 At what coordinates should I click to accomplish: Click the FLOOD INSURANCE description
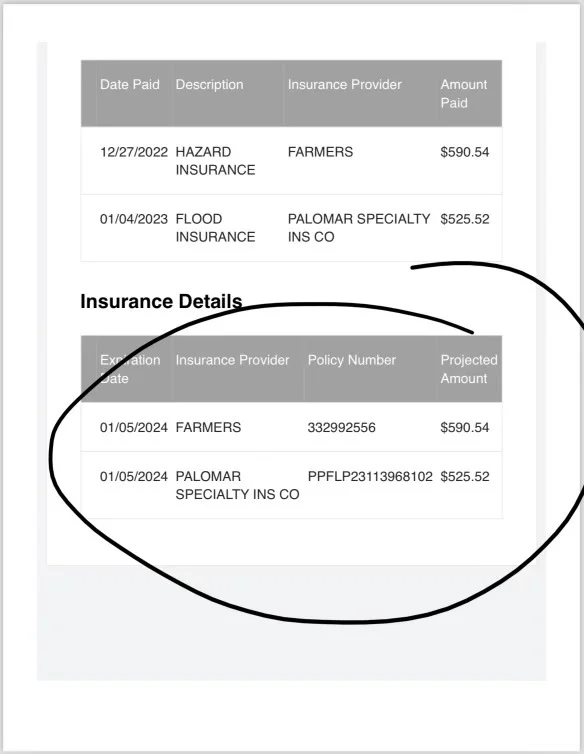(215, 228)
